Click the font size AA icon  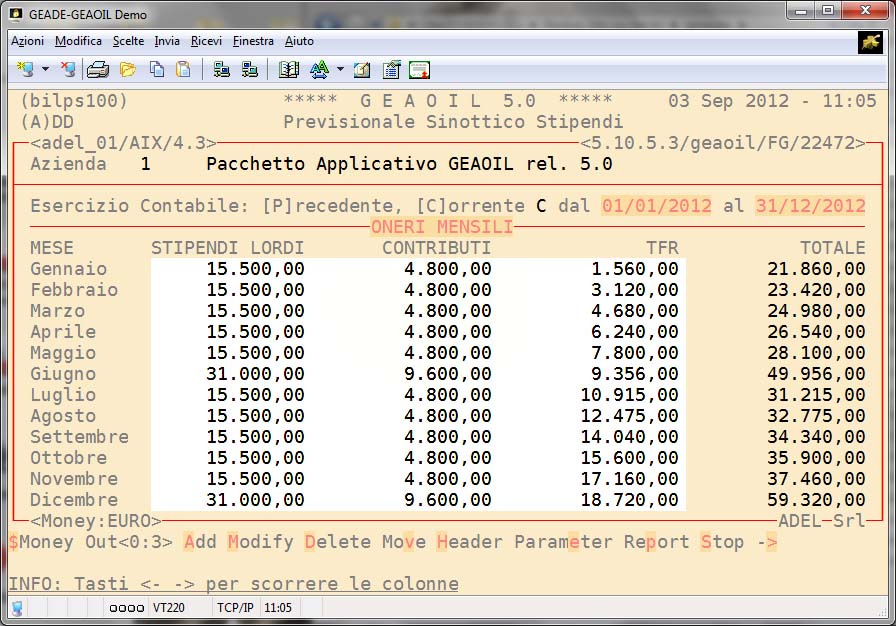319,70
